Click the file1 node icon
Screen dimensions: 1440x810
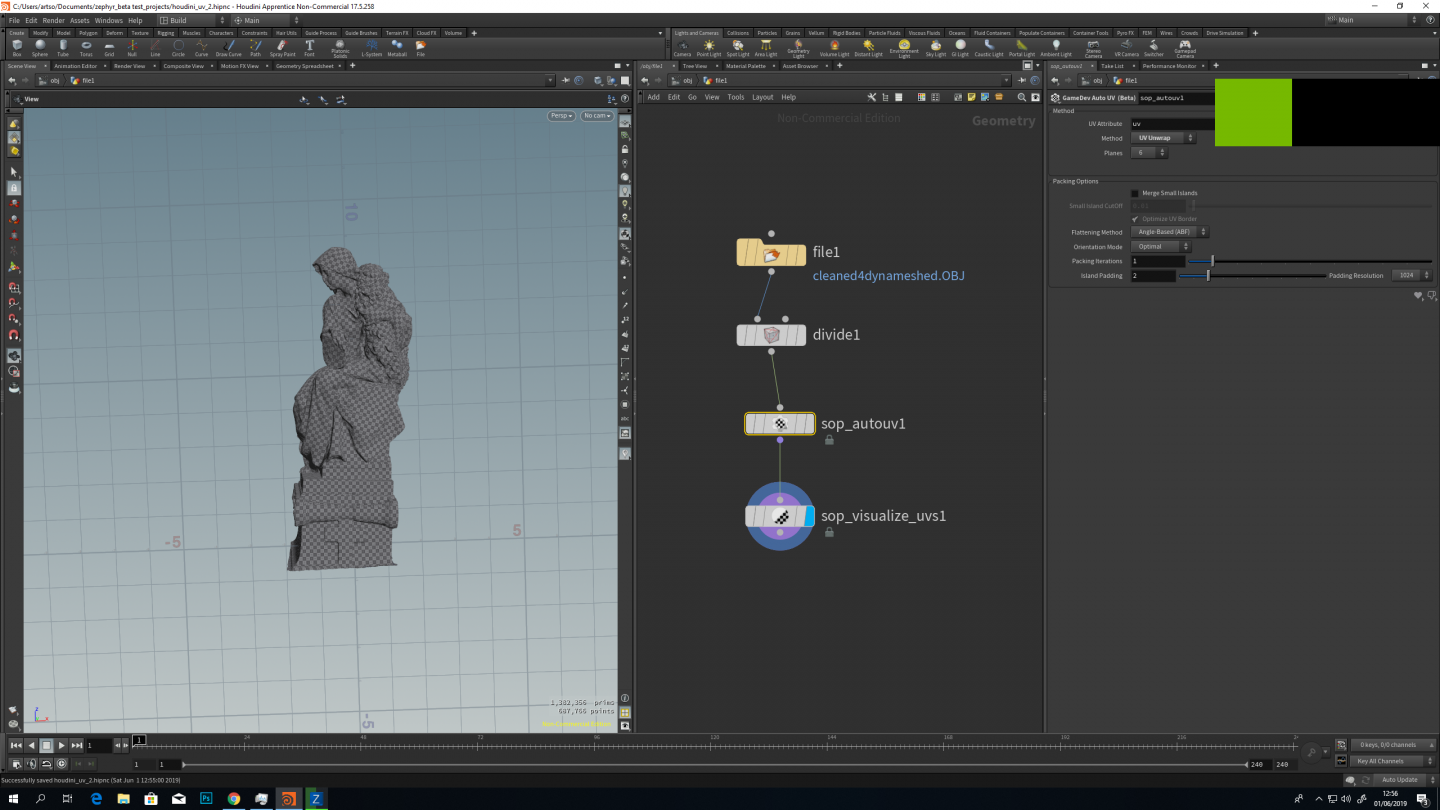[x=770, y=253]
